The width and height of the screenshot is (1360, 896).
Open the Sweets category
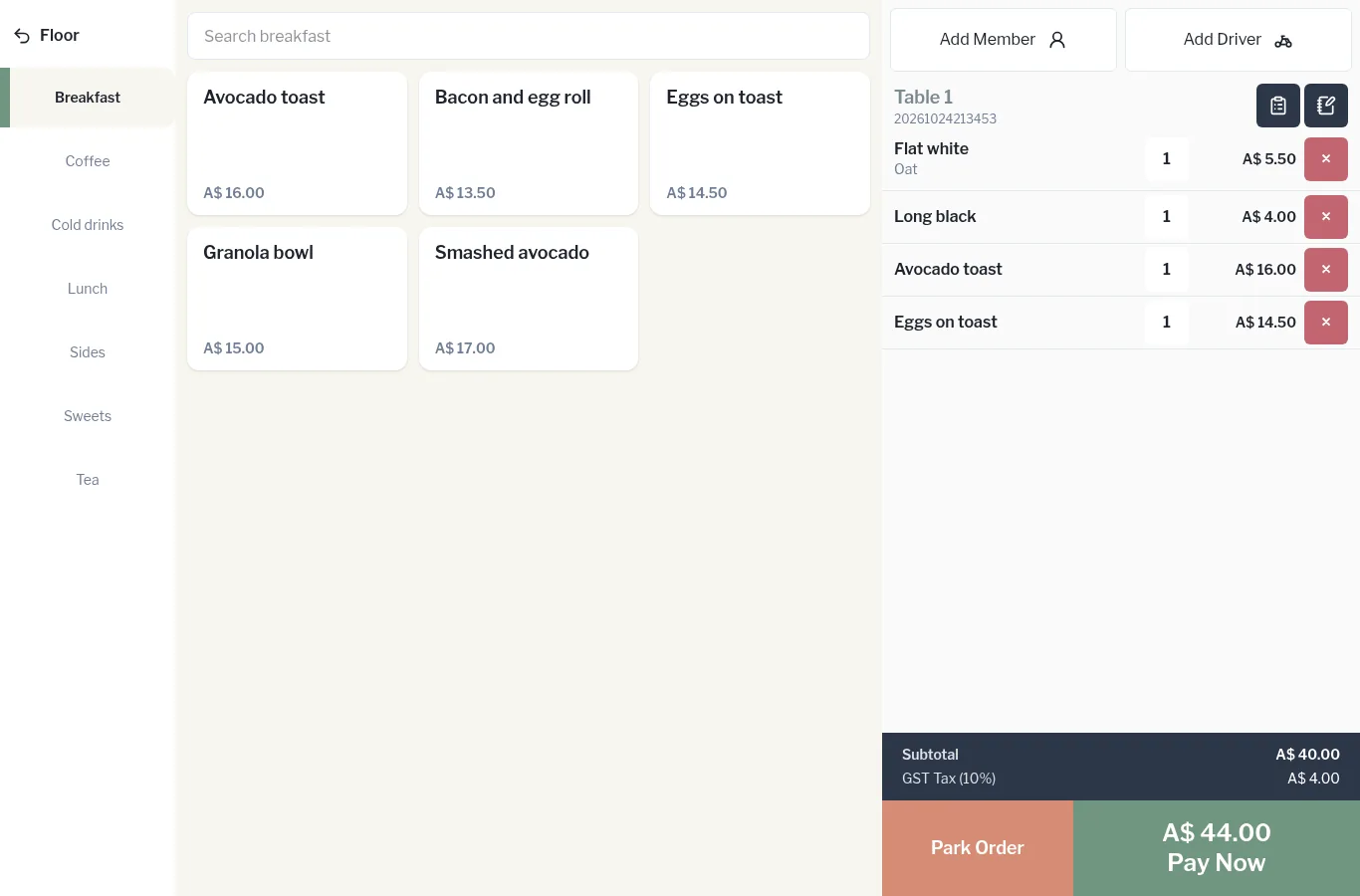[88, 416]
